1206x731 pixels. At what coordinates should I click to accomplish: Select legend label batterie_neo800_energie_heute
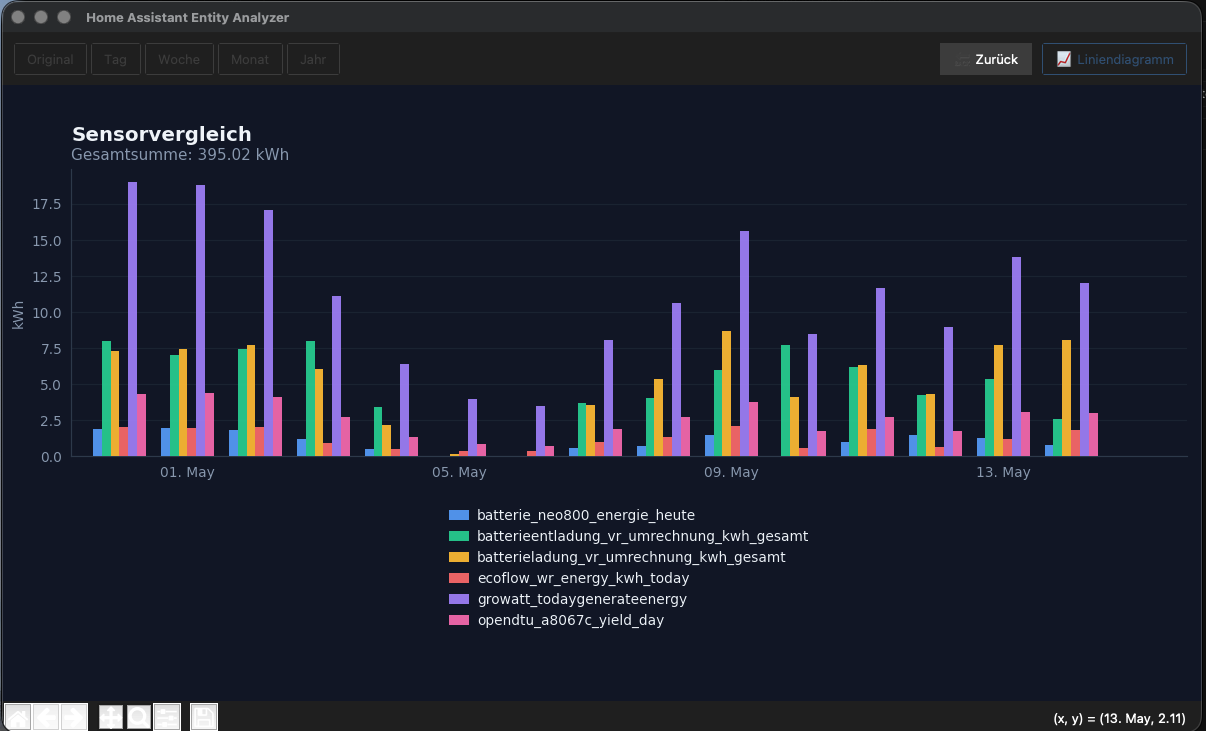point(586,515)
